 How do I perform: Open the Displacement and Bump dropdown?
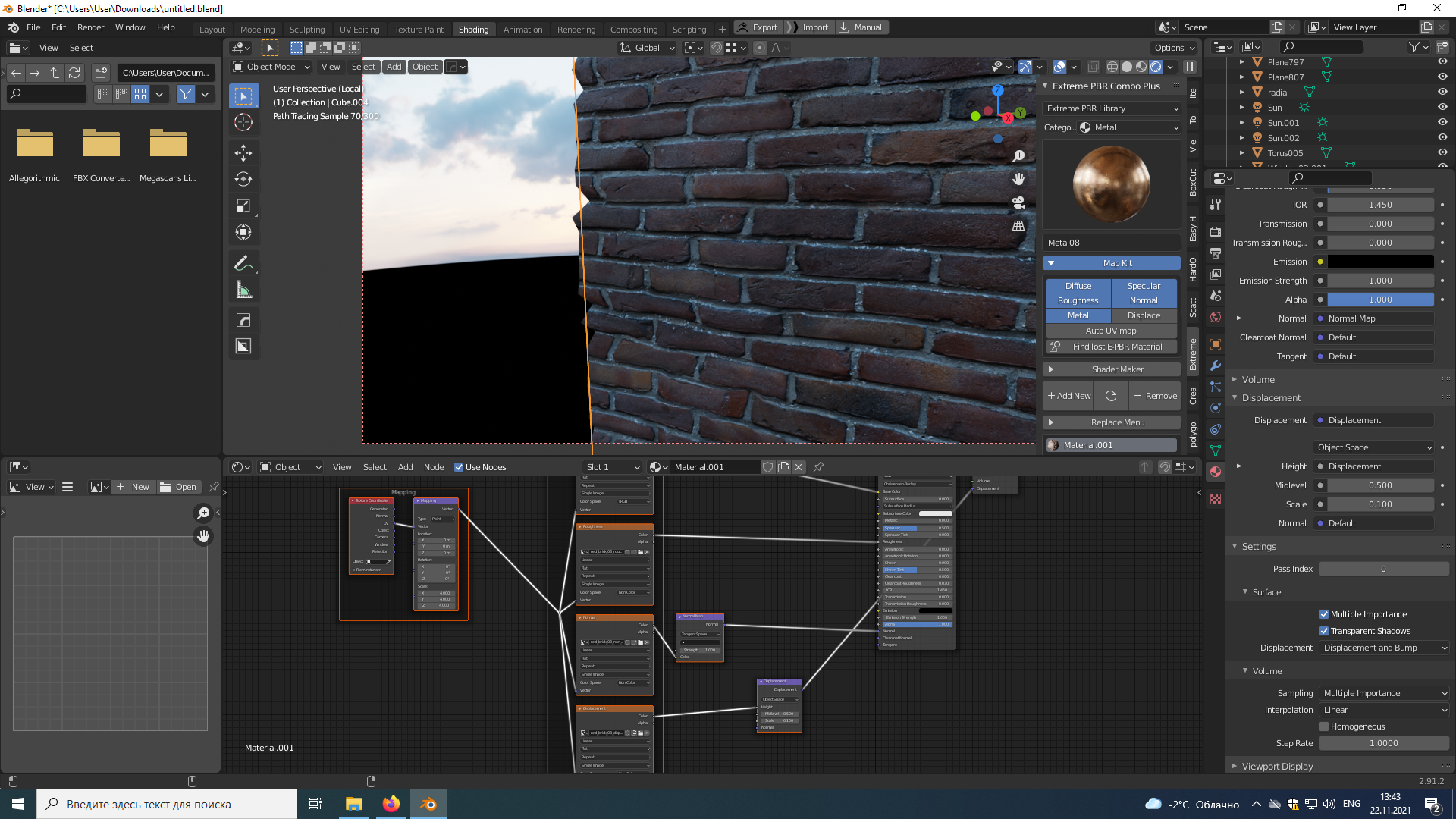[1384, 648]
